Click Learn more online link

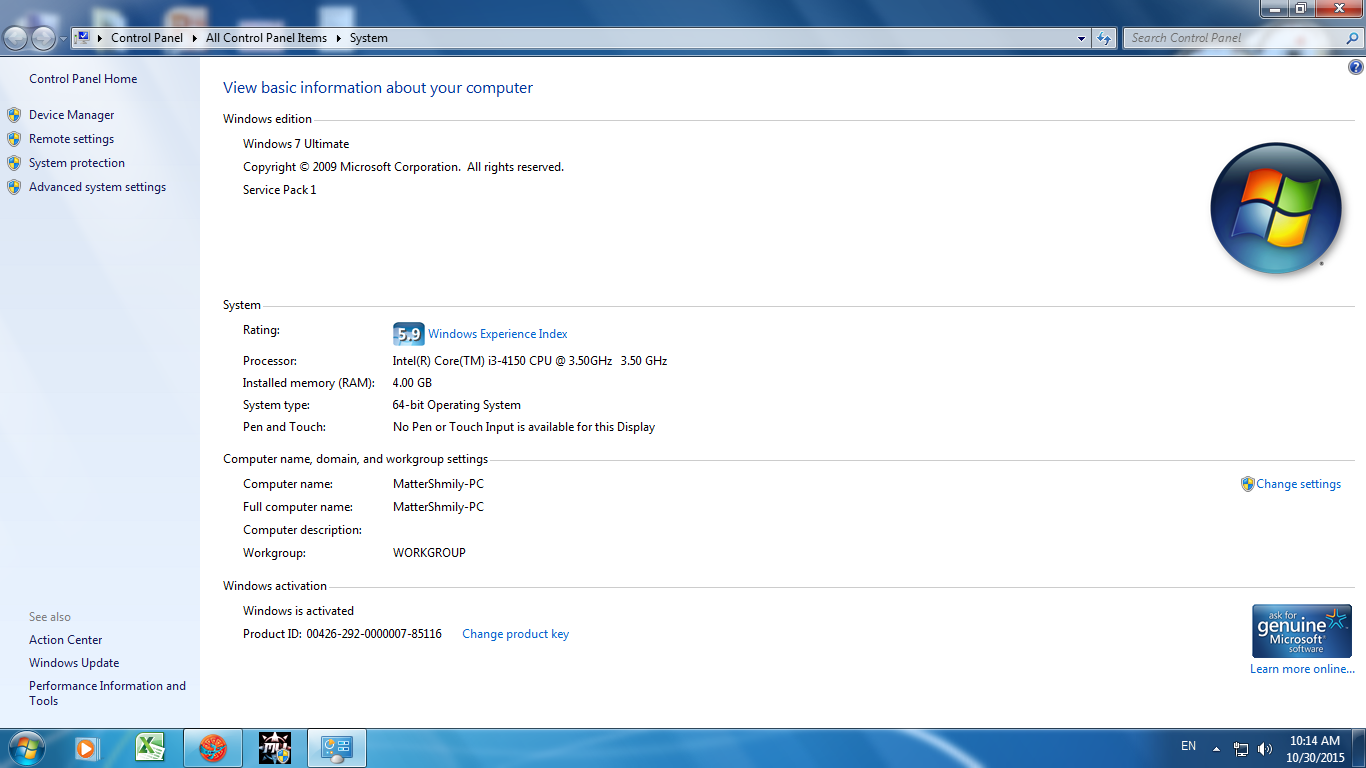pyautogui.click(x=1302, y=669)
